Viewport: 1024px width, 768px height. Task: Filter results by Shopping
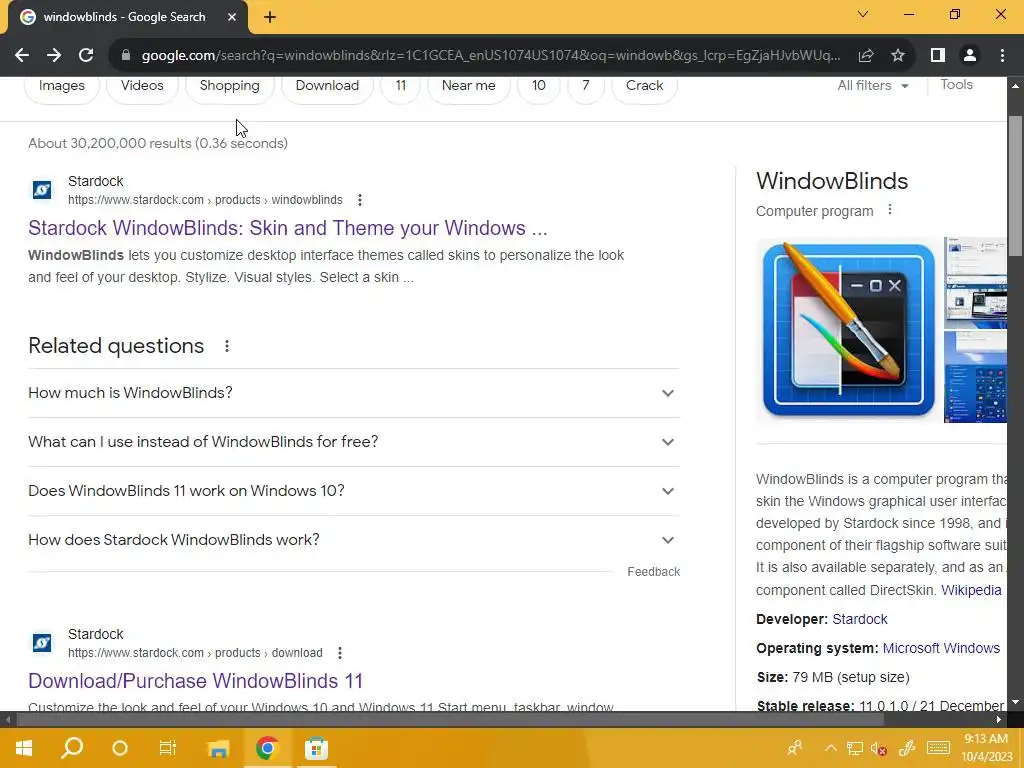[x=229, y=86]
